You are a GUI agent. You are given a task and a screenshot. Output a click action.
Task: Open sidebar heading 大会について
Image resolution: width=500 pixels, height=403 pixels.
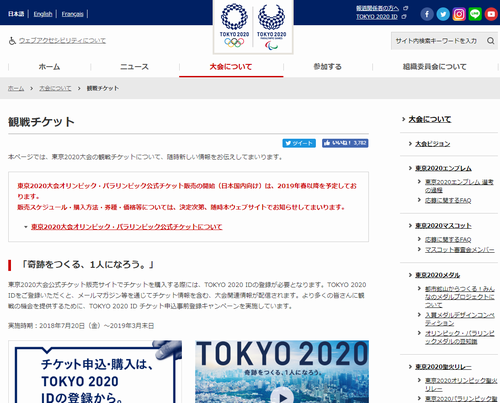[x=430, y=119]
